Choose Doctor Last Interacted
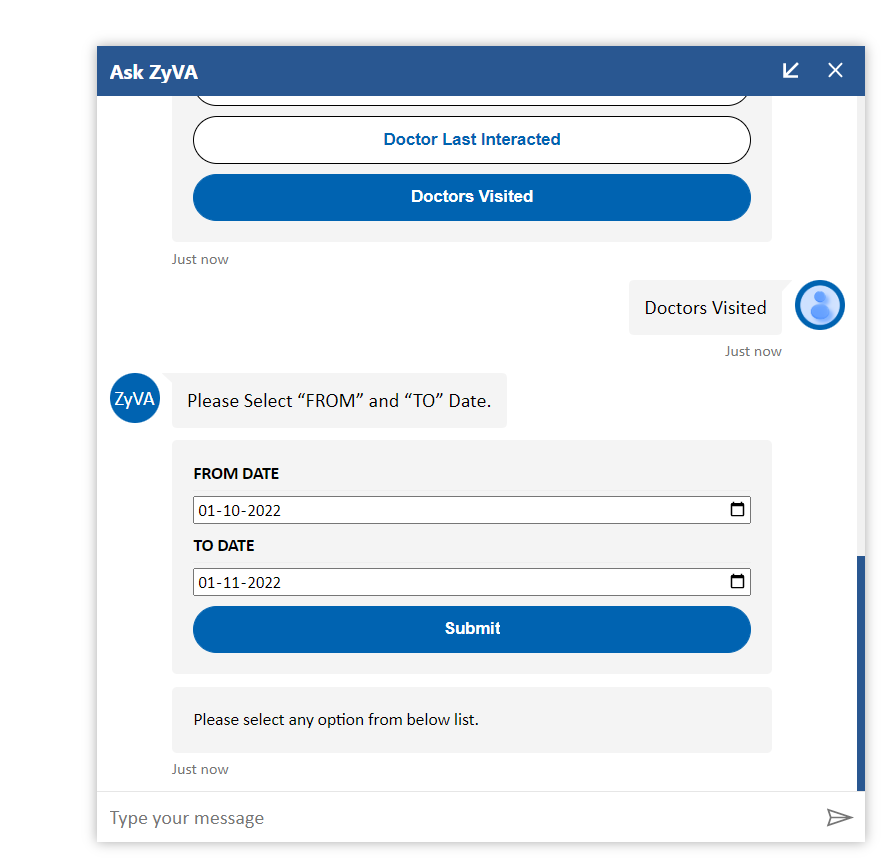This screenshot has height=866, width=884. [471, 140]
